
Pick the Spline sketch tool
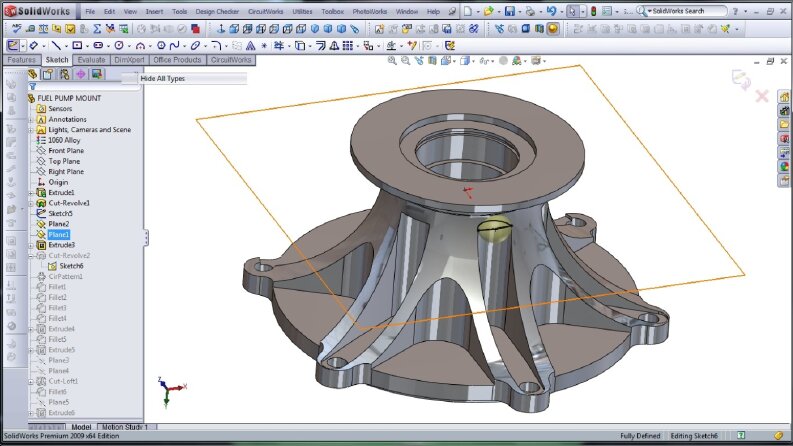(174, 46)
